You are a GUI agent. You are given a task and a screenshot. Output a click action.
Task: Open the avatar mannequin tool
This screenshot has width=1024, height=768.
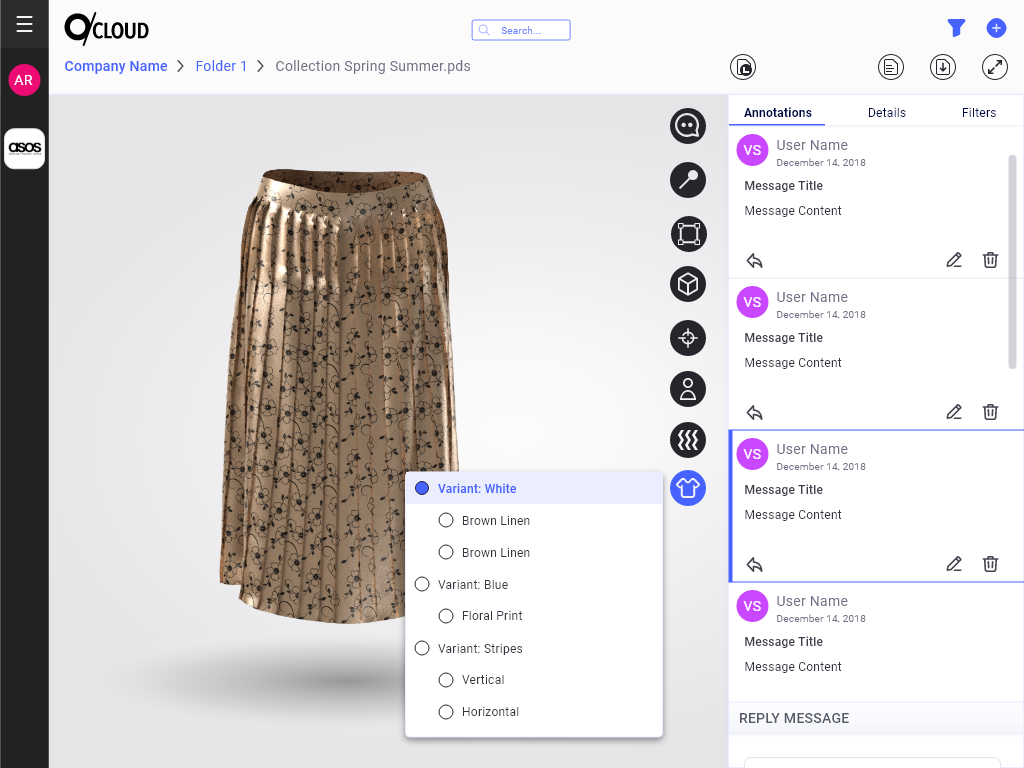[x=688, y=390]
